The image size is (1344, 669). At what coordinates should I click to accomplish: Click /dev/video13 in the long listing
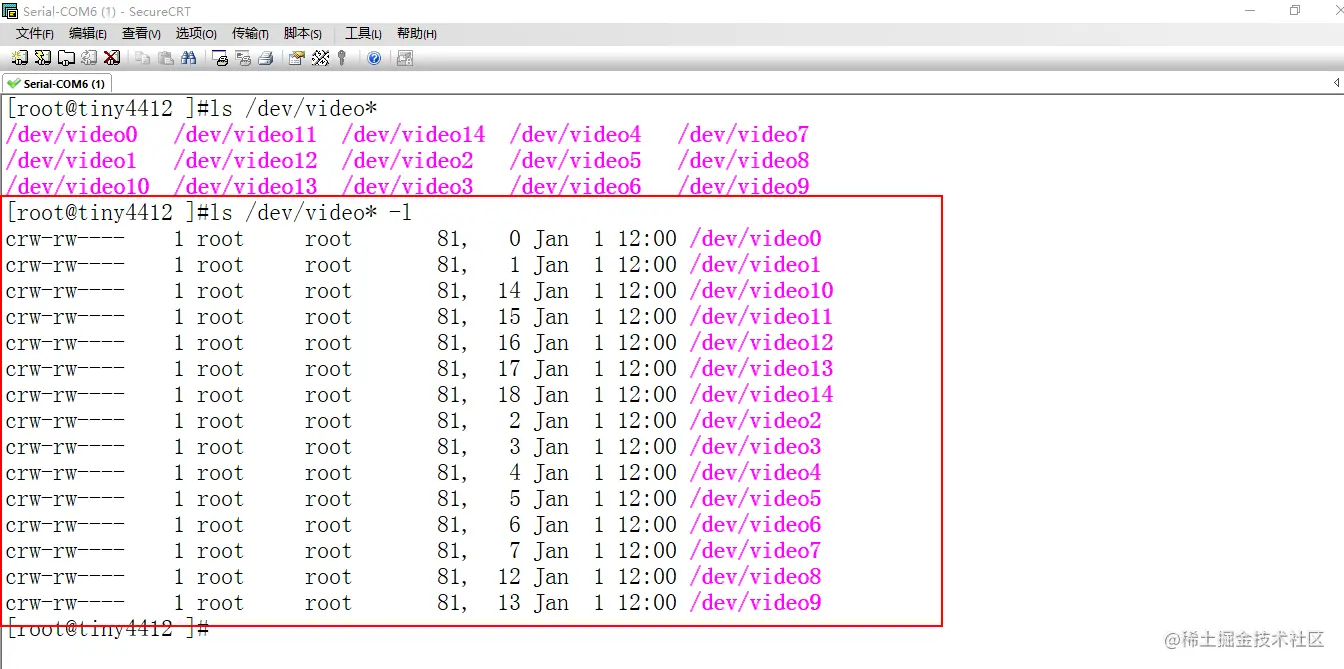point(761,368)
